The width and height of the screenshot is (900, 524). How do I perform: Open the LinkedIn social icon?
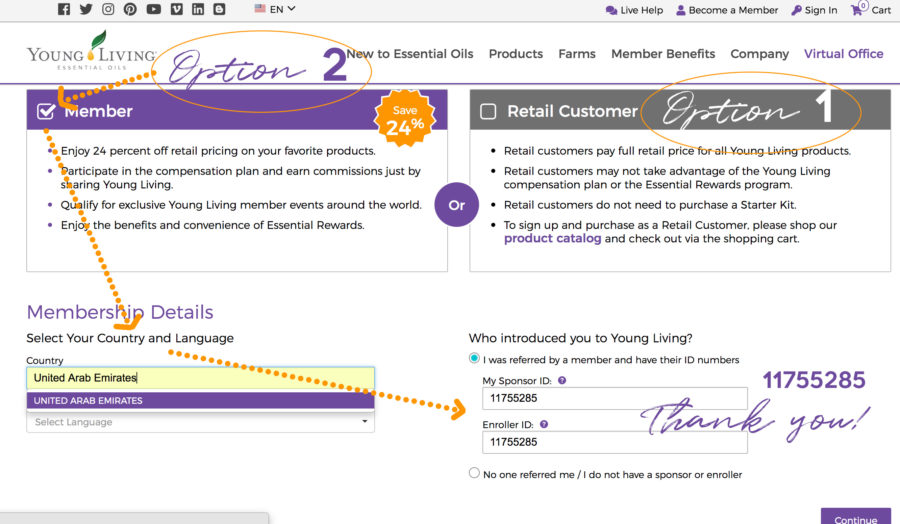tap(198, 9)
